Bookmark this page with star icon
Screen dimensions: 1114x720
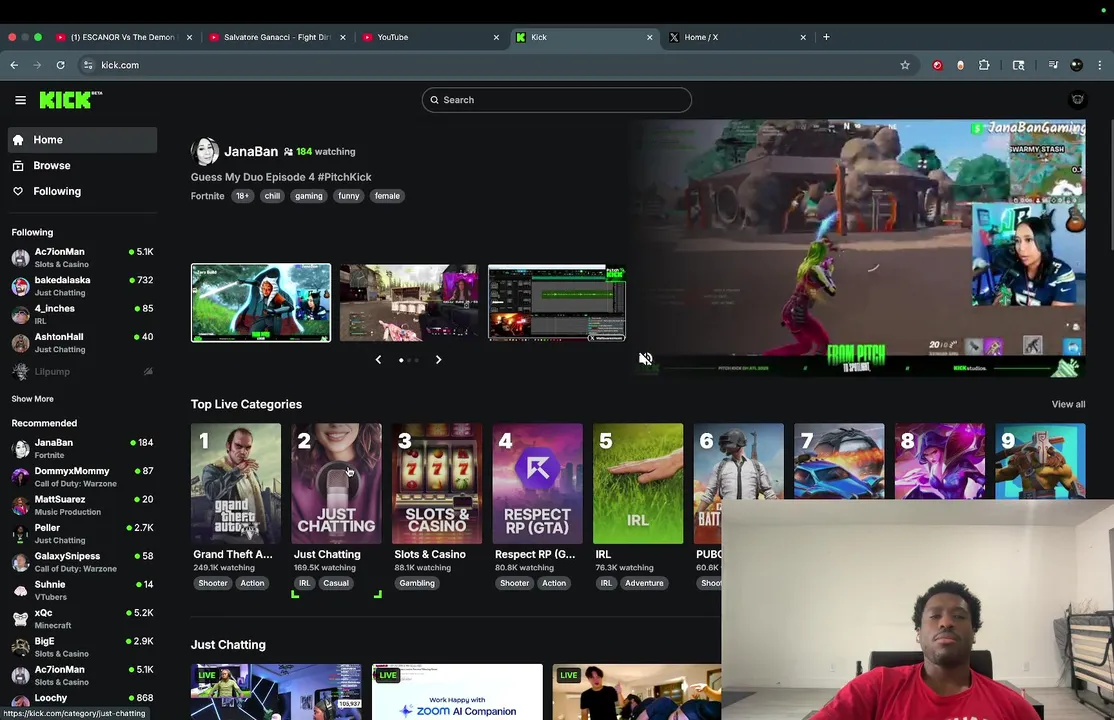904,65
